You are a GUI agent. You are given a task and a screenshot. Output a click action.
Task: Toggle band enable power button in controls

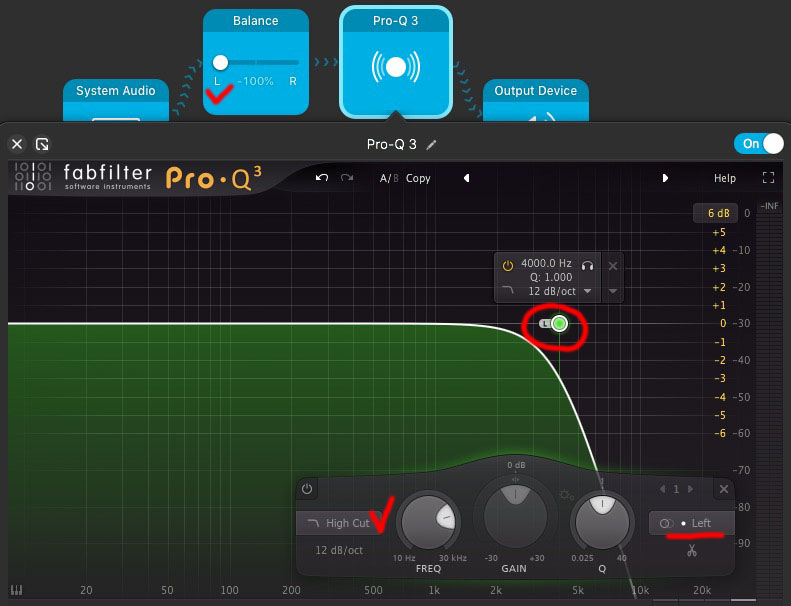[x=307, y=489]
